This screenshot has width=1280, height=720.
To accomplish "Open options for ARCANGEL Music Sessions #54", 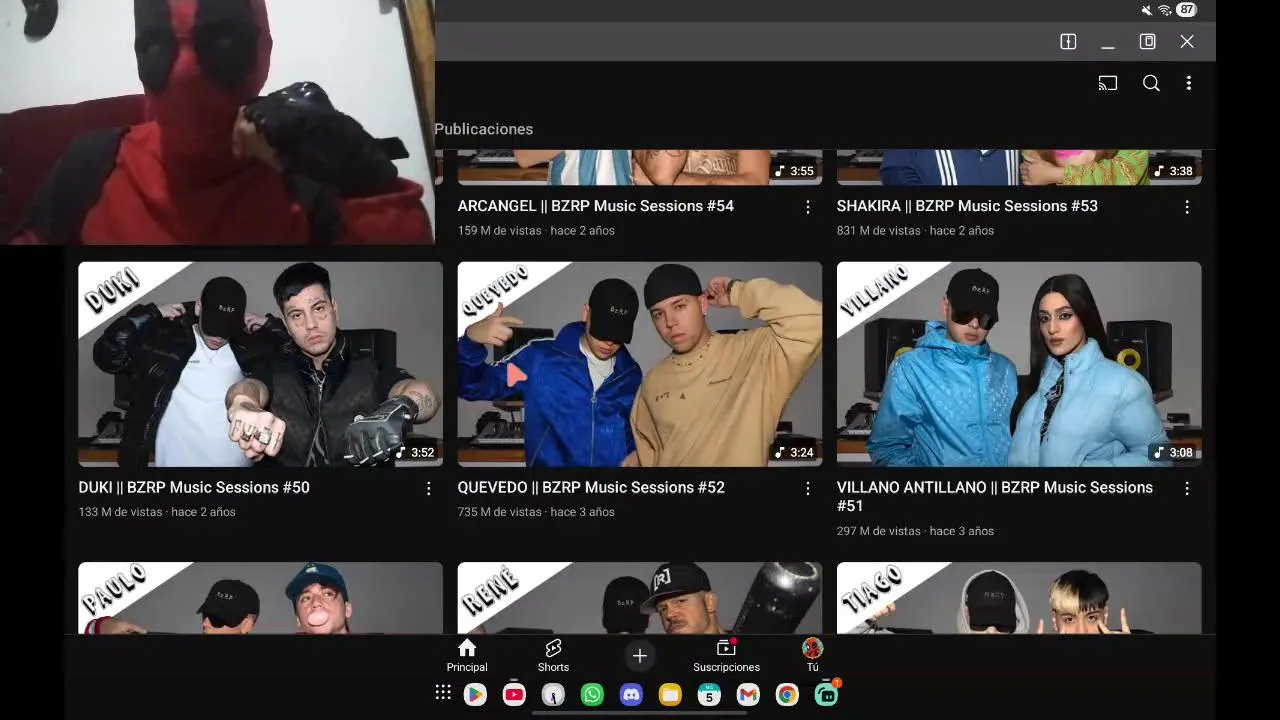I will coord(808,207).
